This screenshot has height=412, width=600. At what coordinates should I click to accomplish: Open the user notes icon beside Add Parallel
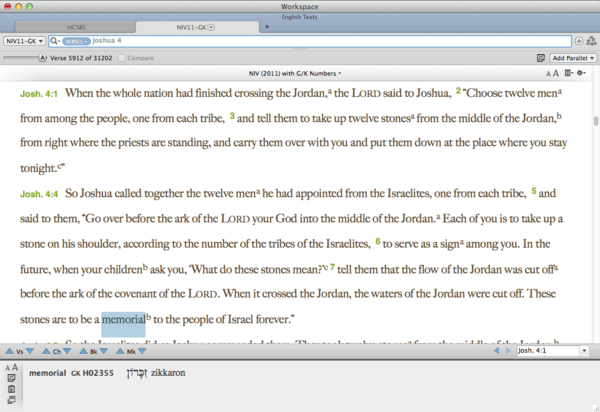click(540, 58)
